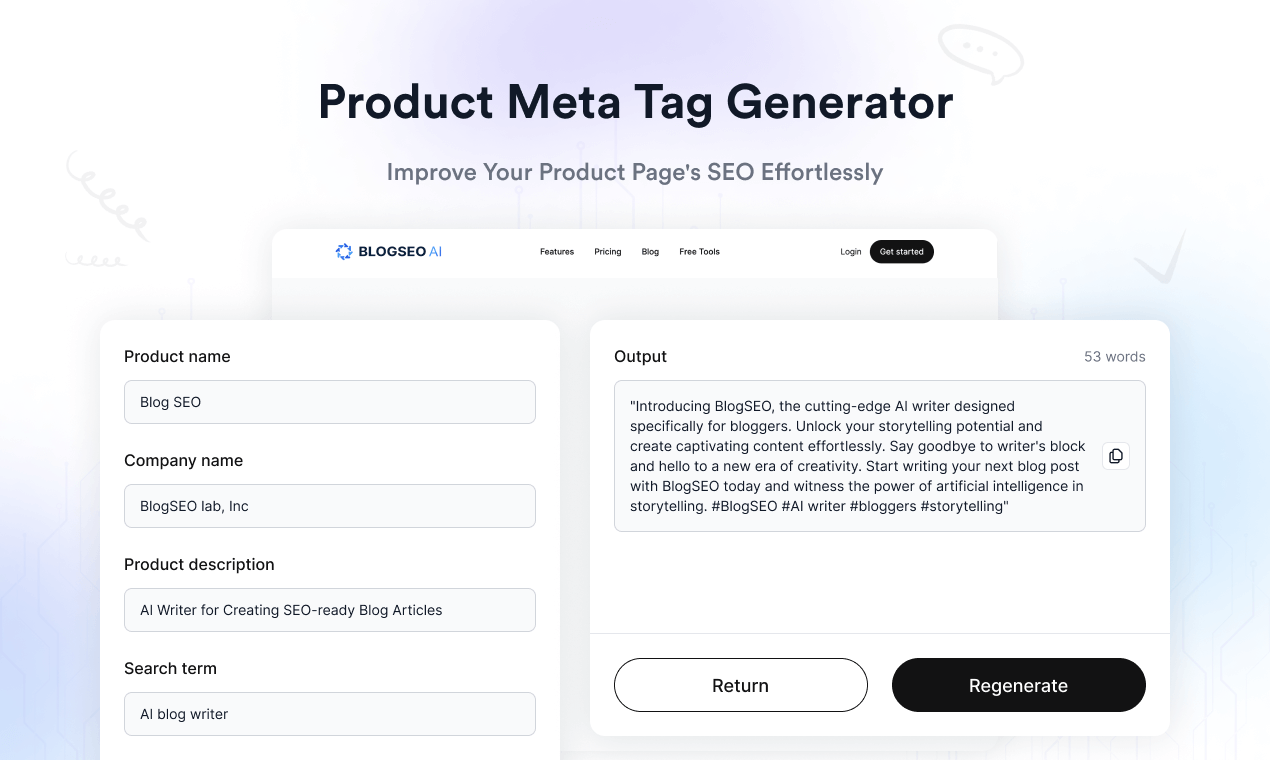Click the Product Meta Tag Generator title
This screenshot has width=1270, height=760.
(635, 103)
